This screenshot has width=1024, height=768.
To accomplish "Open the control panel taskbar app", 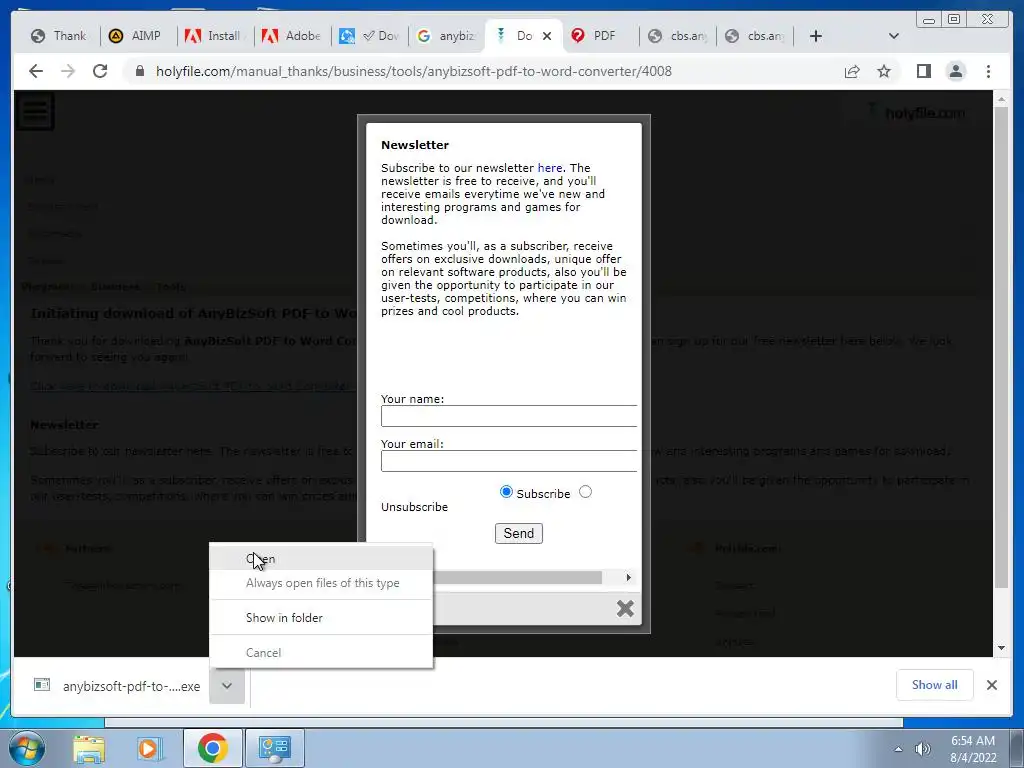I will coord(274,748).
